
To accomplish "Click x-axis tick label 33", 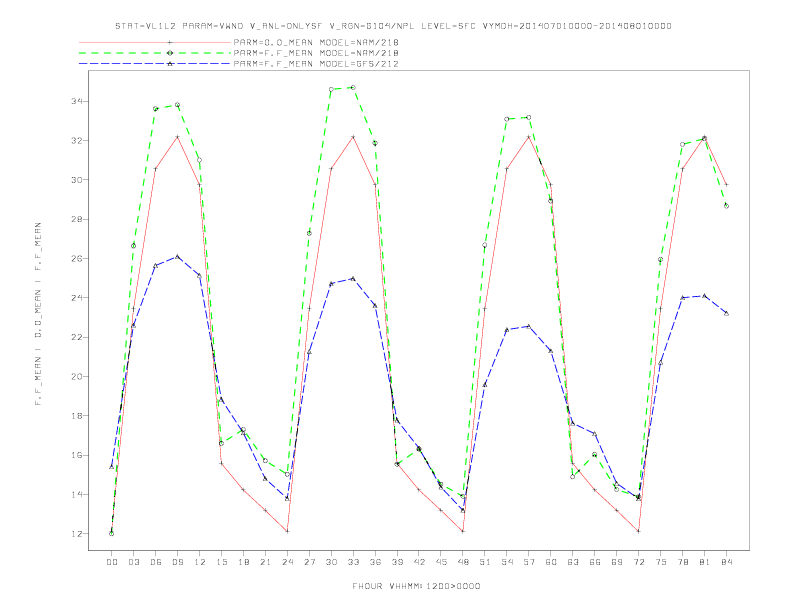I will click(353, 562).
